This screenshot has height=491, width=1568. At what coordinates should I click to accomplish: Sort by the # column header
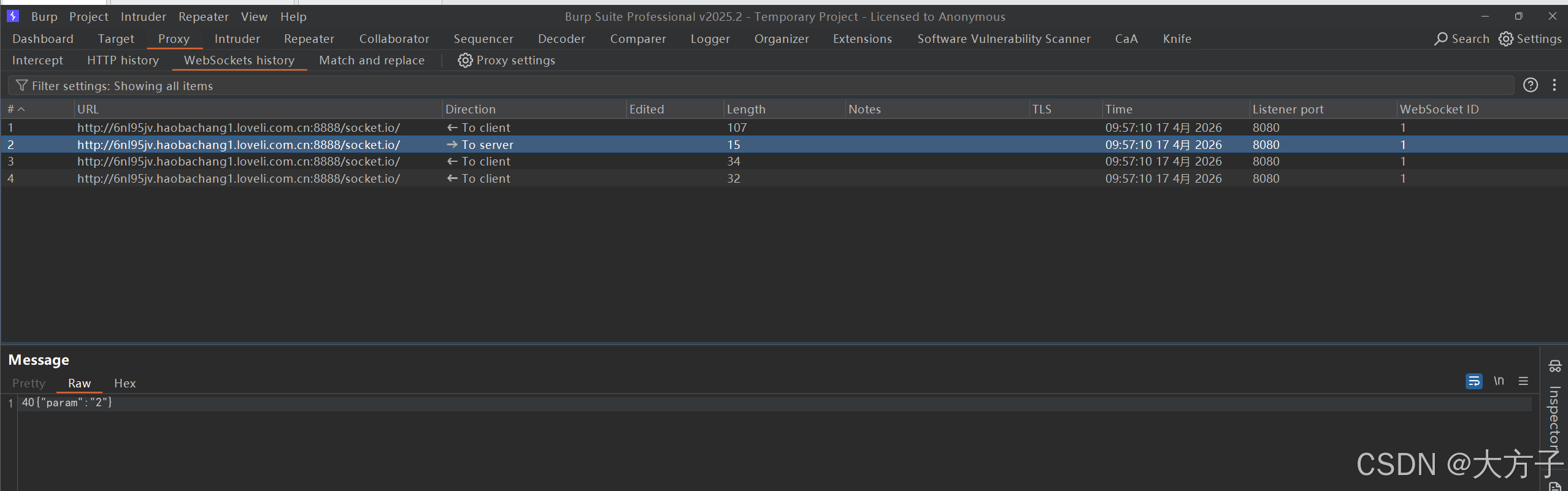click(x=37, y=109)
